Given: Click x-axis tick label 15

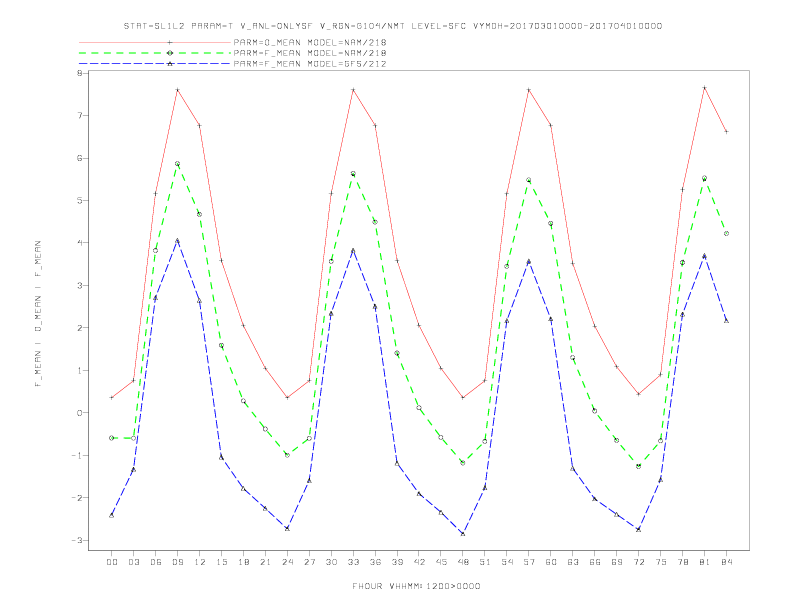Looking at the screenshot, I should (221, 562).
